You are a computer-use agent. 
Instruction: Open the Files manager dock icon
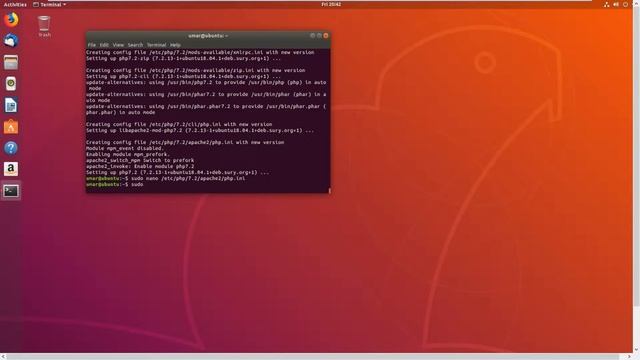click(x=11, y=62)
